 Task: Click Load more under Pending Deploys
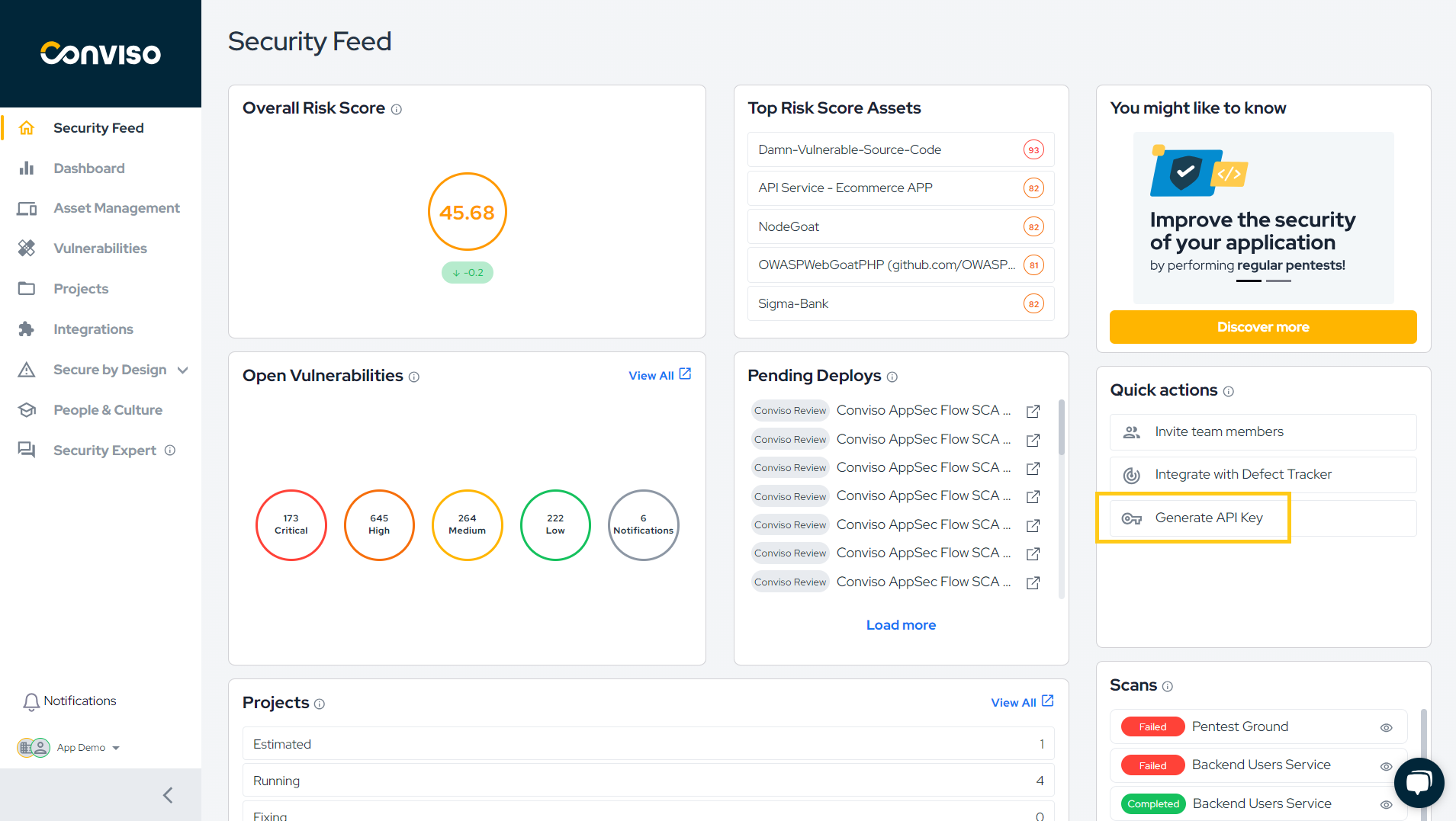click(901, 625)
